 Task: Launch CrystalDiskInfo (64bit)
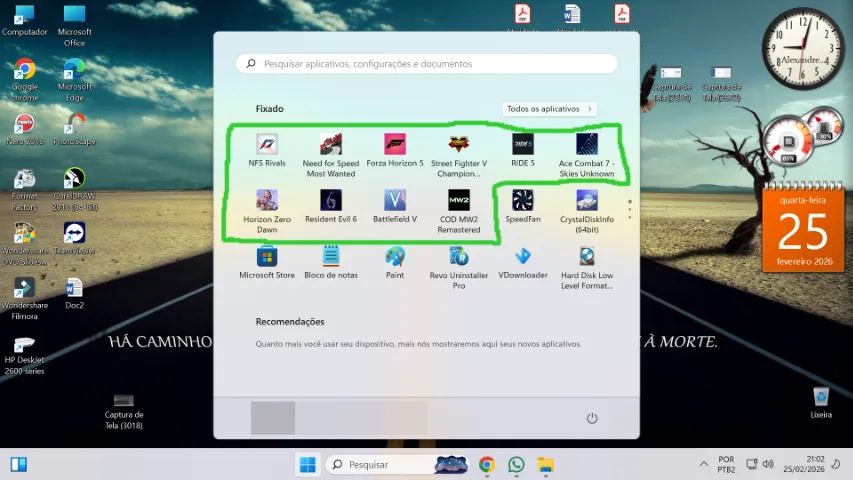pyautogui.click(x=586, y=211)
